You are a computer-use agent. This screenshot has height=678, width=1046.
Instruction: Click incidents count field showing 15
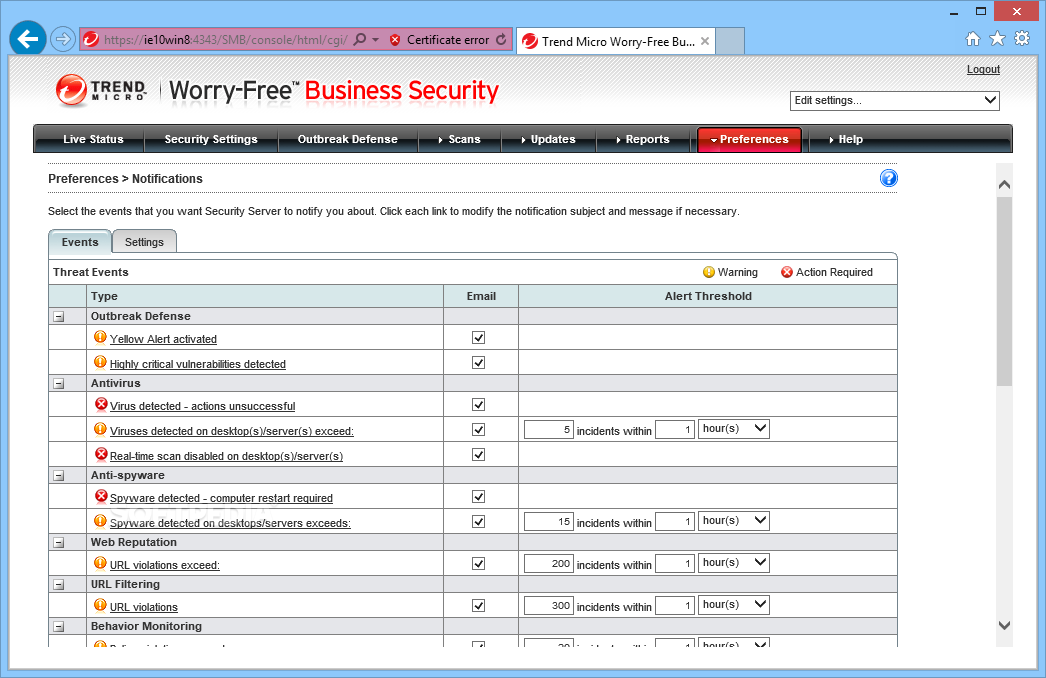point(548,522)
